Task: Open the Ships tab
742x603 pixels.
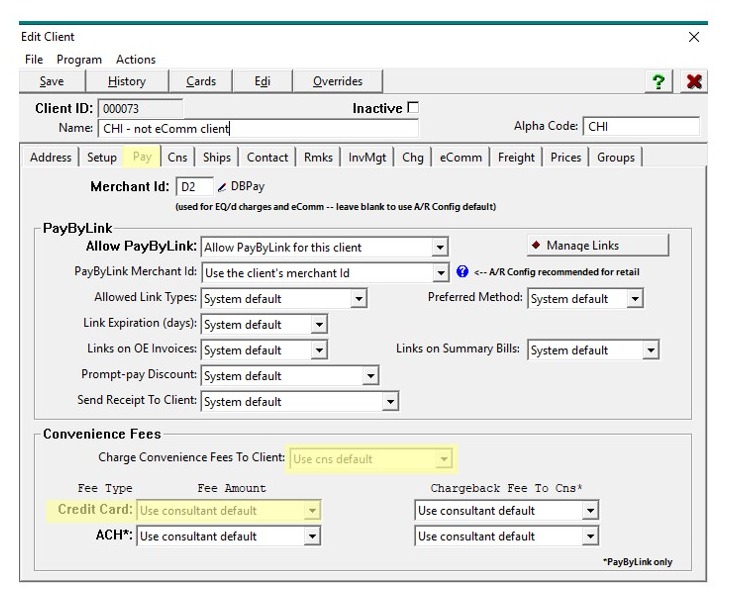Action: 217,157
